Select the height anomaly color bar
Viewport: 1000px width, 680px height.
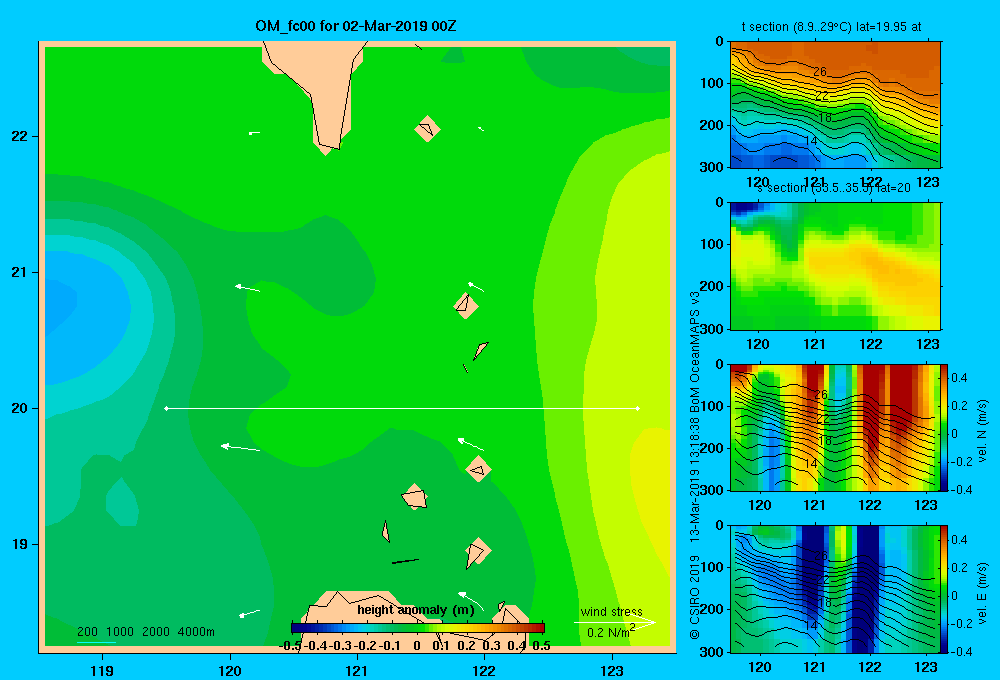[418, 628]
